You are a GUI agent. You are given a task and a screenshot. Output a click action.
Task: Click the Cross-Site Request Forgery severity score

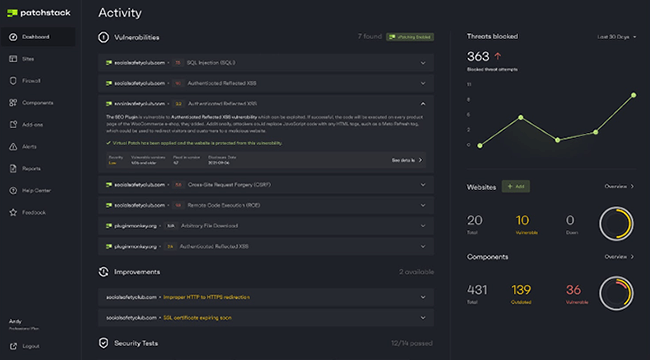pyautogui.click(x=178, y=185)
